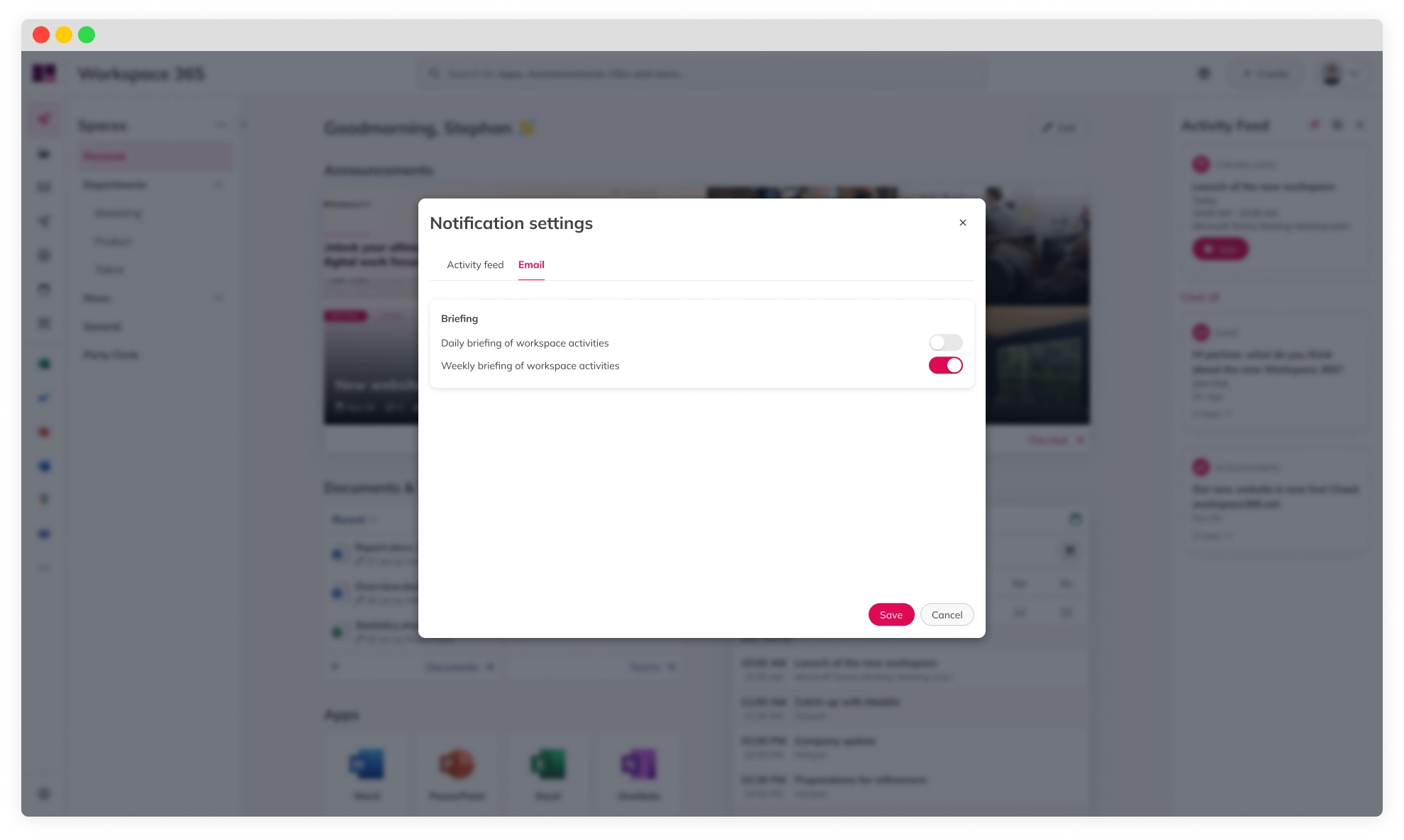
Task: Switch to the Activity feed tab
Action: click(475, 264)
